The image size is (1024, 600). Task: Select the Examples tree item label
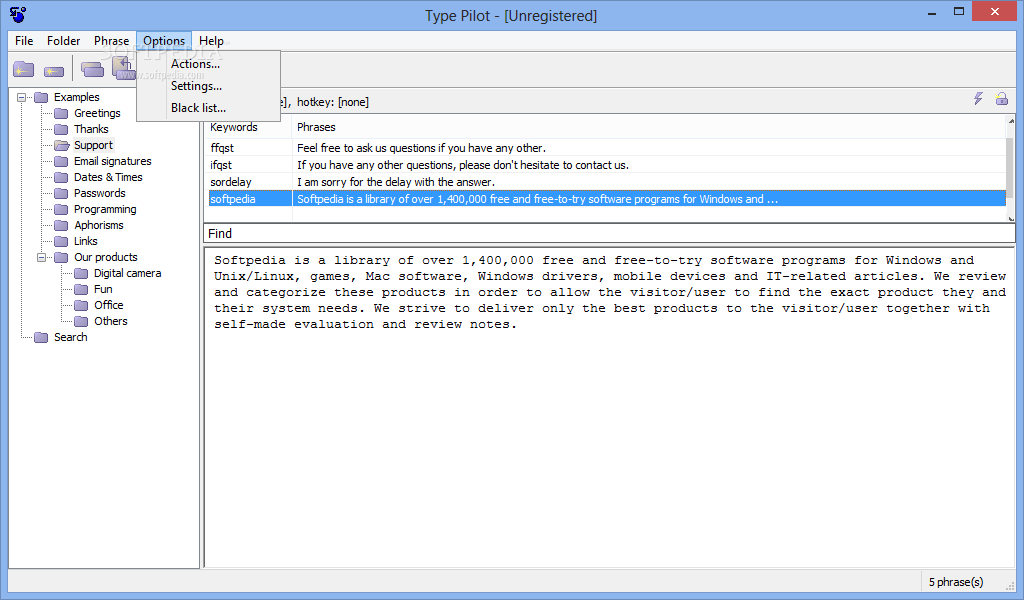tap(76, 97)
